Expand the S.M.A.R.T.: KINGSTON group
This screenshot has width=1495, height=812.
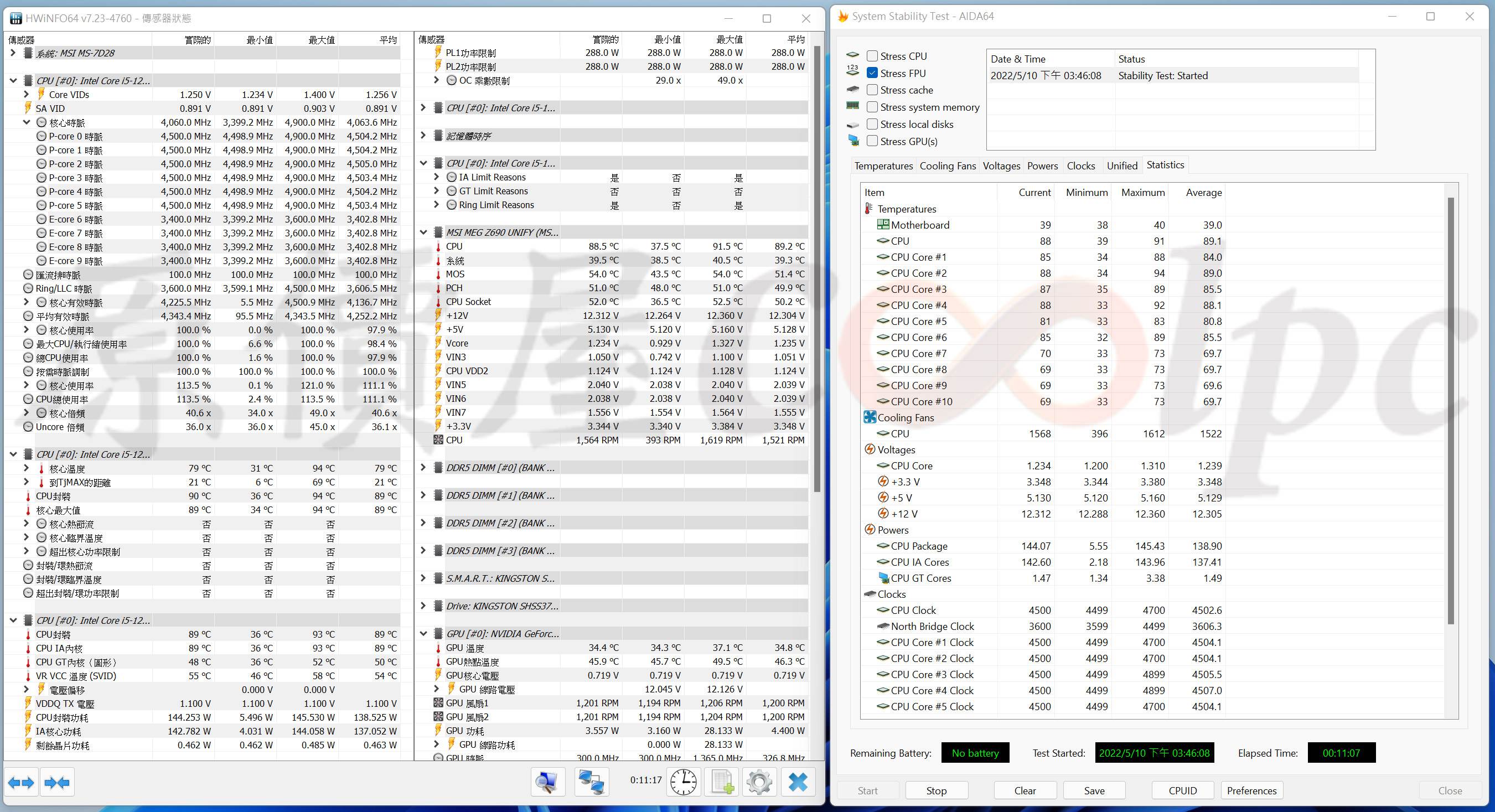[423, 578]
